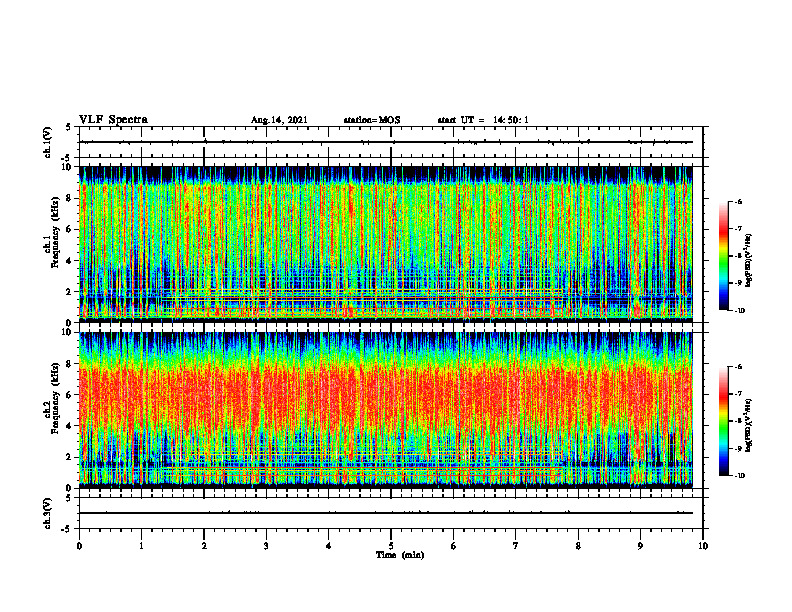
Task: Click the ch.3 voltage waveform trace
Action: pos(385,513)
